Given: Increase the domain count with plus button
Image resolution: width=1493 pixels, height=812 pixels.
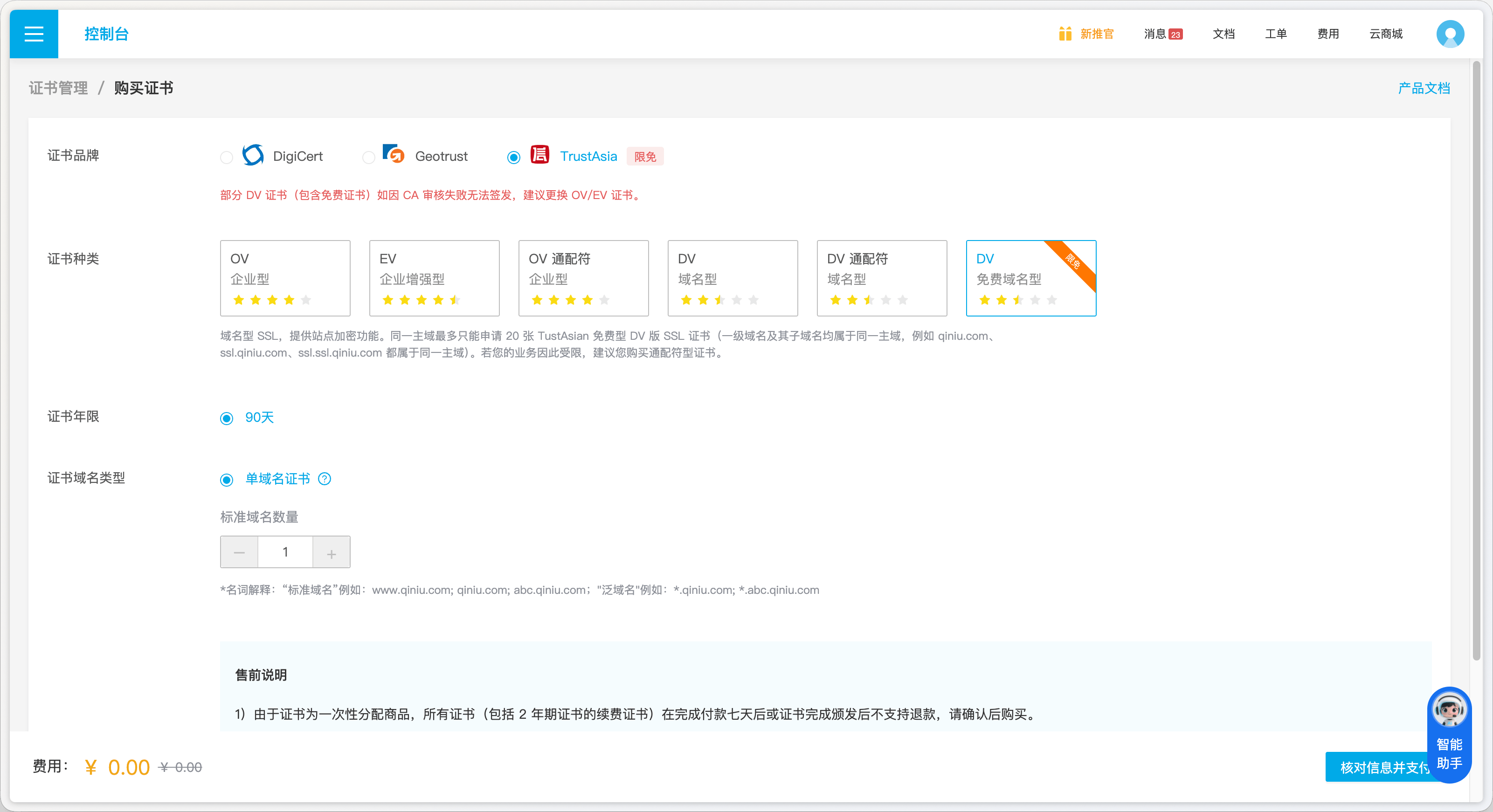Looking at the screenshot, I should [331, 552].
